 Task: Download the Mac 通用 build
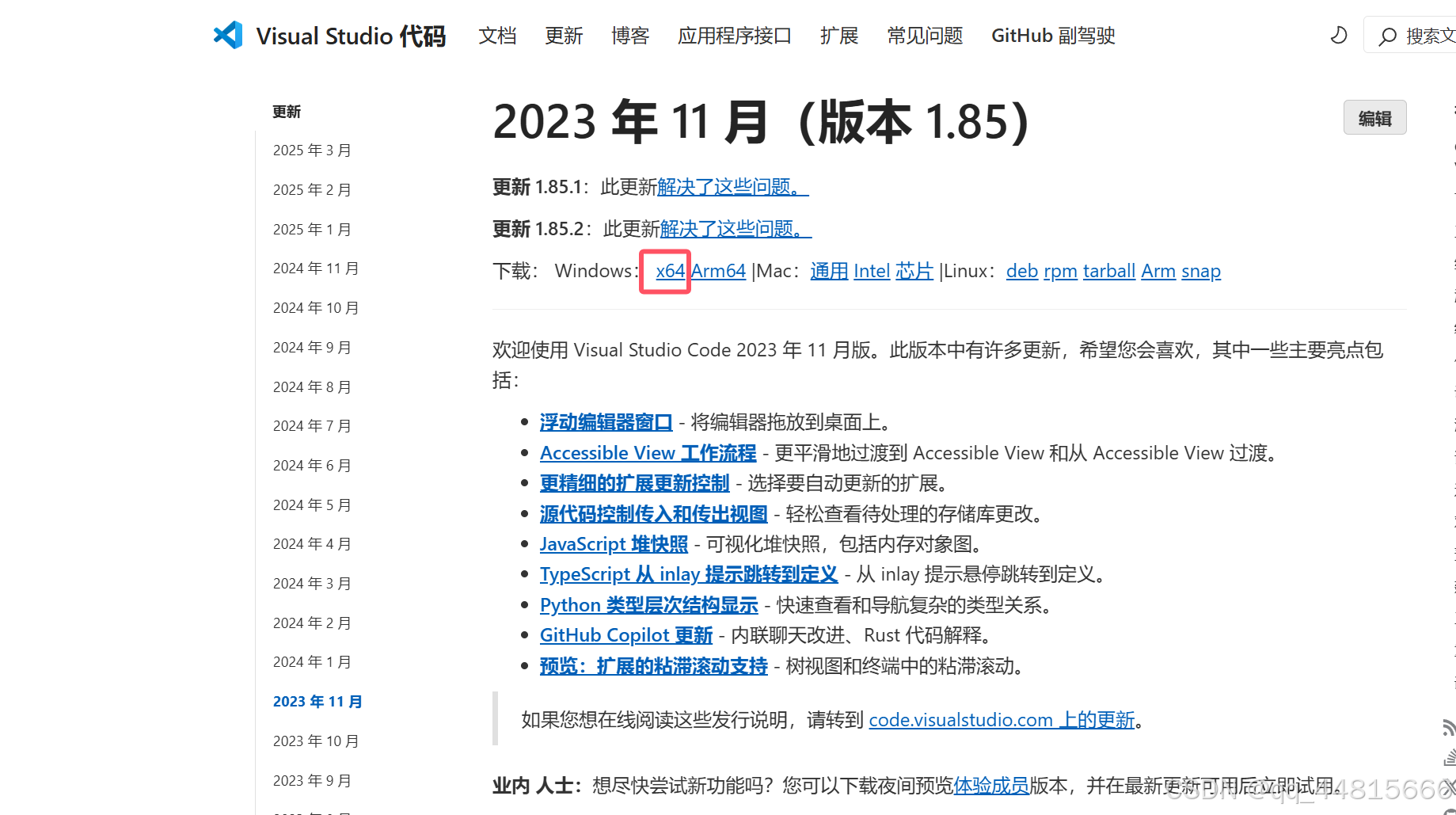pyautogui.click(x=829, y=271)
